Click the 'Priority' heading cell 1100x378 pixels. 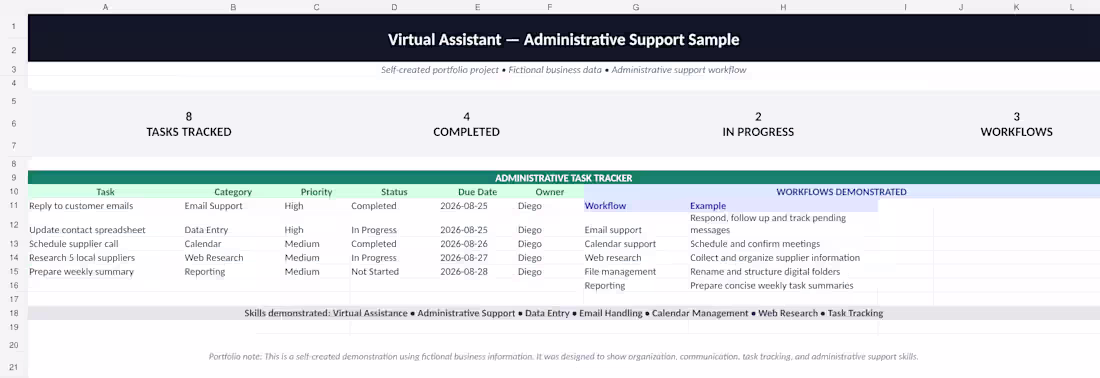pos(316,191)
